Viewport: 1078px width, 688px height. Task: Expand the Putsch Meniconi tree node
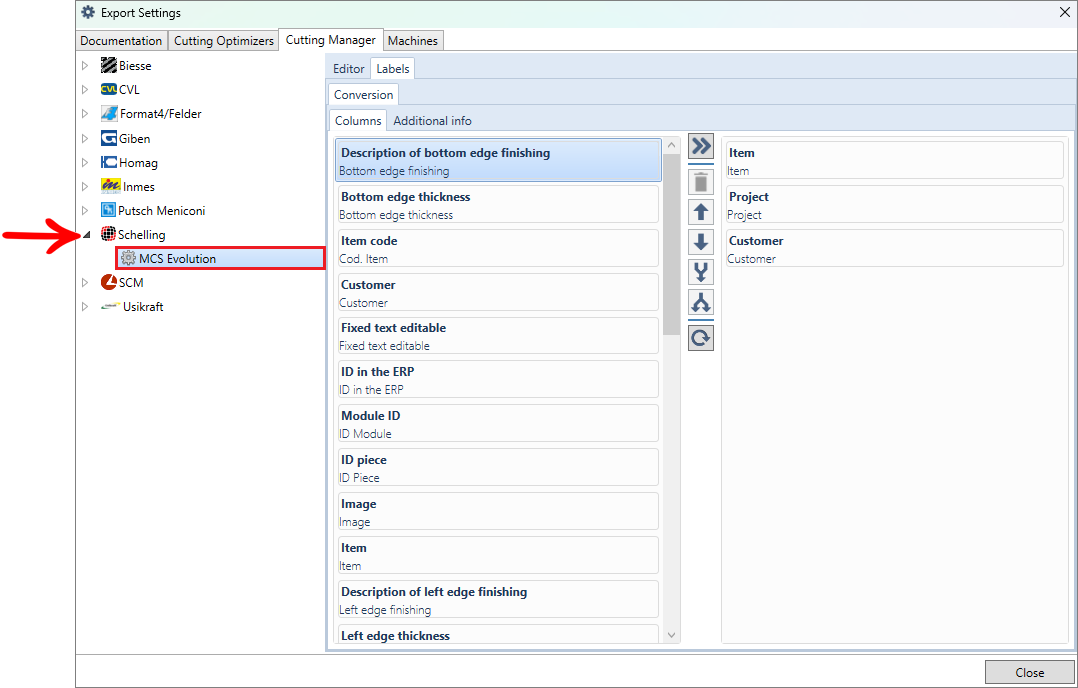coord(85,210)
